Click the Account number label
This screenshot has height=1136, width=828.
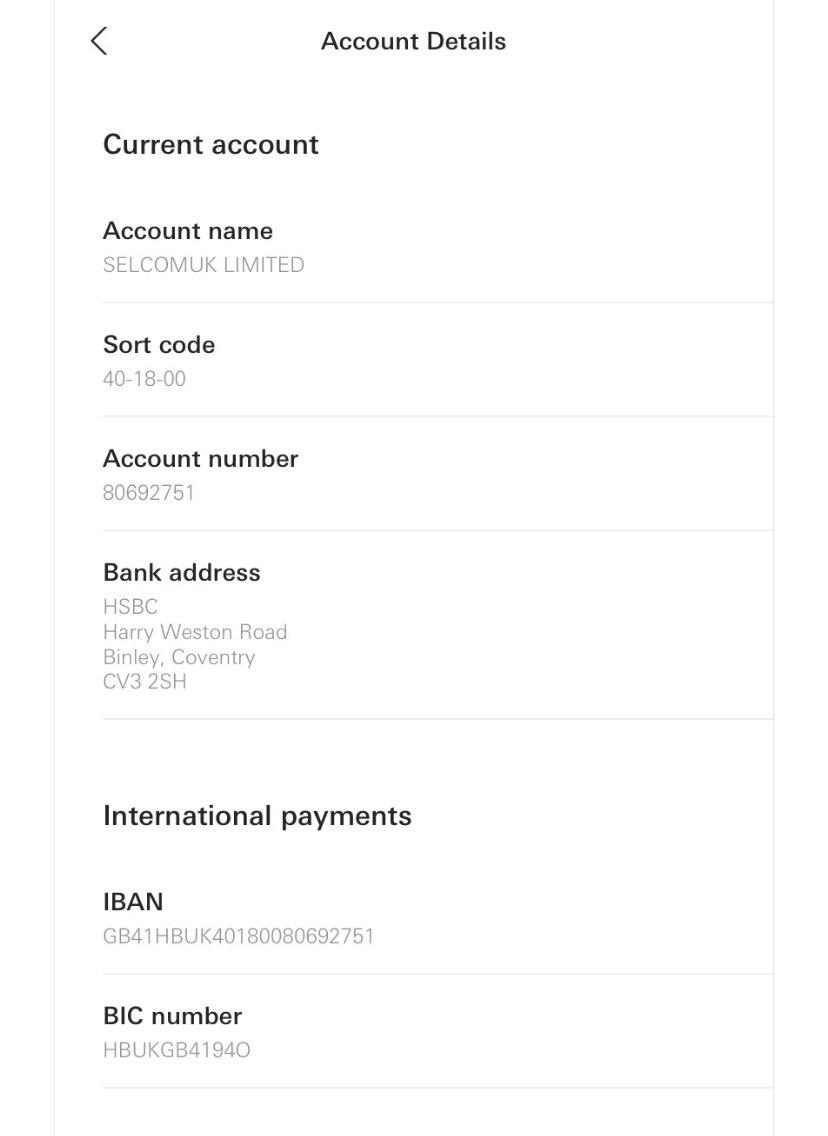(200, 459)
